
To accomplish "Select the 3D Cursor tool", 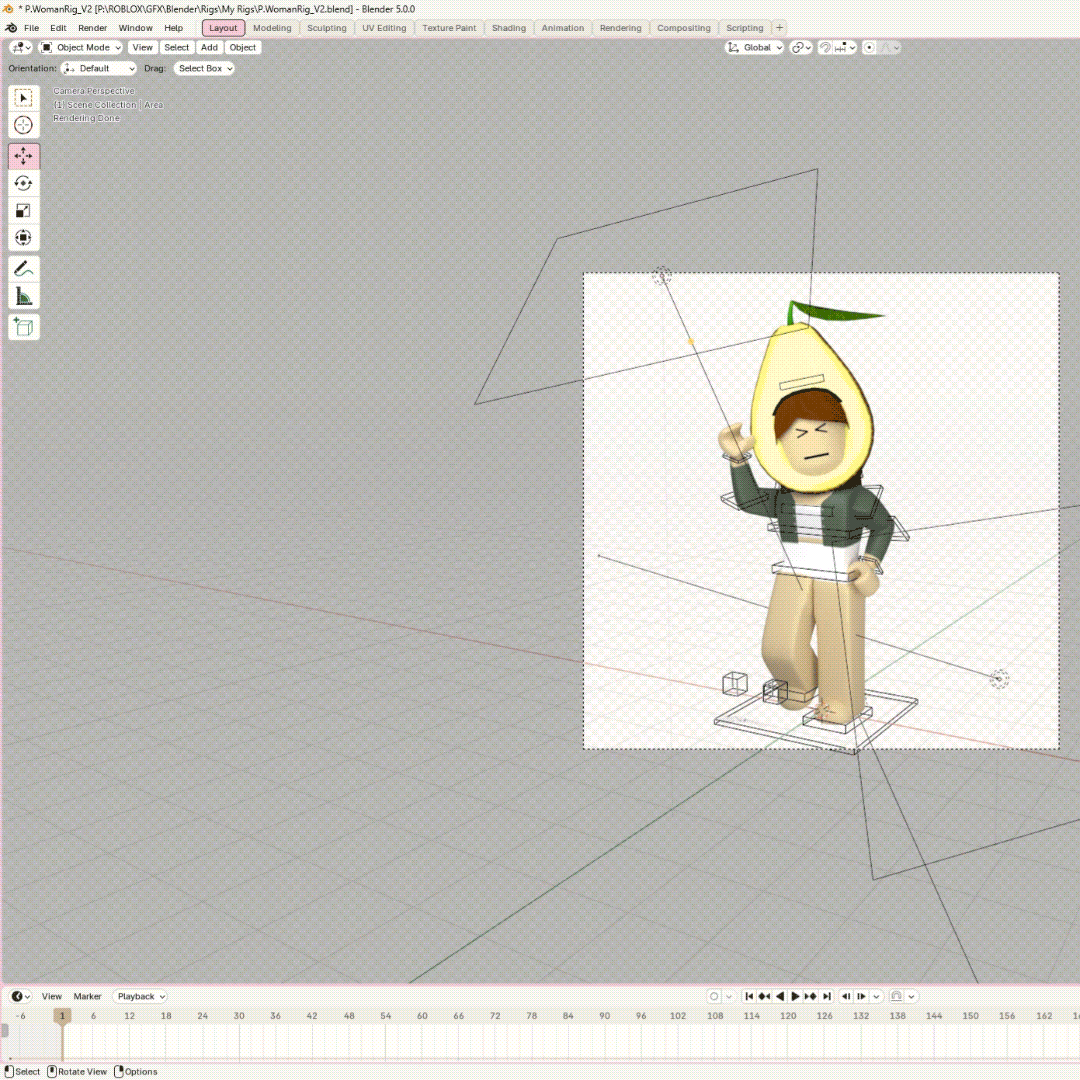I will [x=23, y=125].
